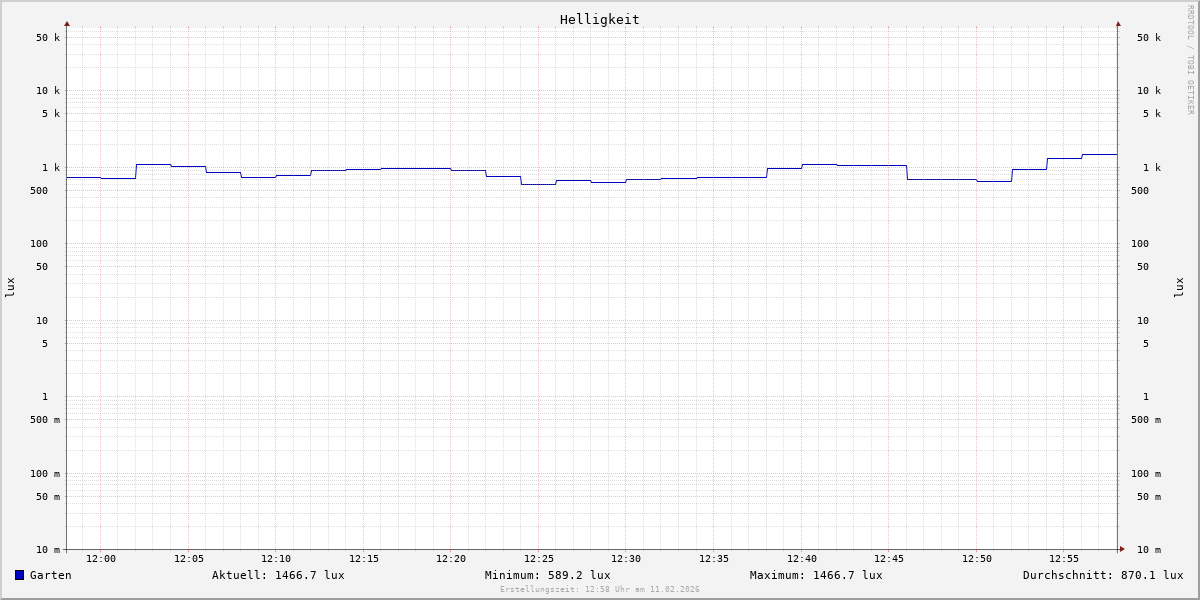This screenshot has width=1200, height=600.
Task: Click the Erstellungszeit timestamp footer text
Action: [x=600, y=590]
